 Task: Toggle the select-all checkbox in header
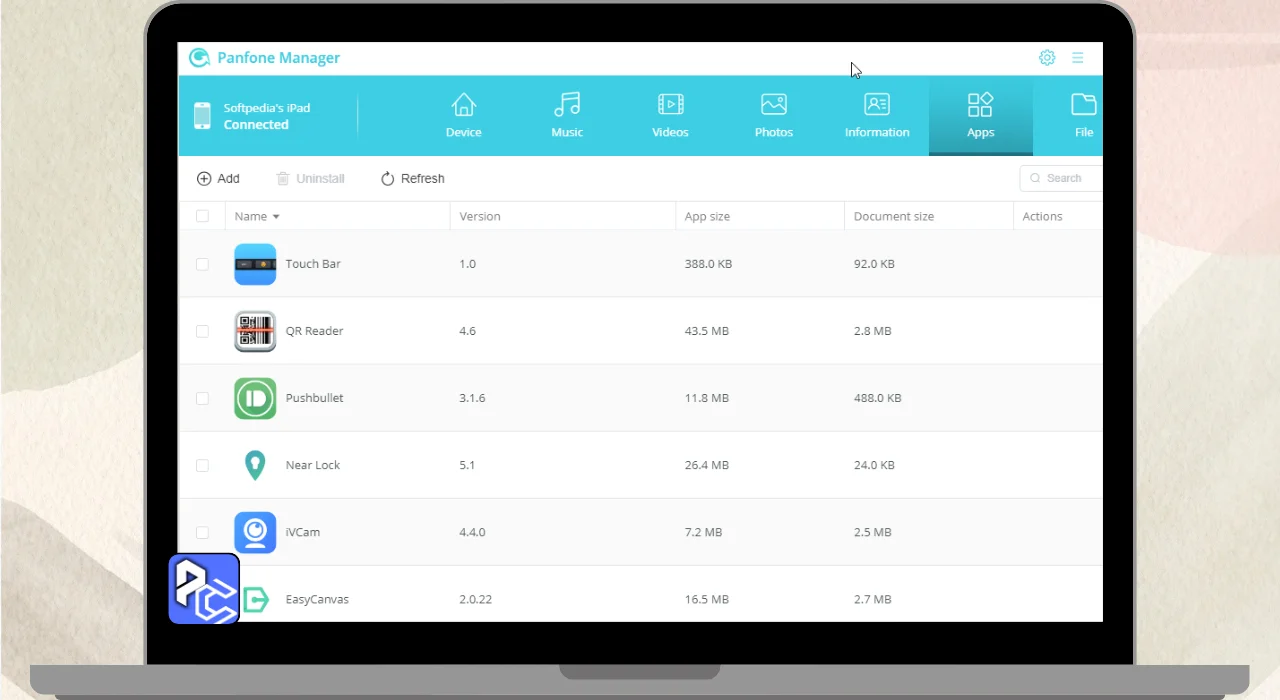pyautogui.click(x=203, y=216)
